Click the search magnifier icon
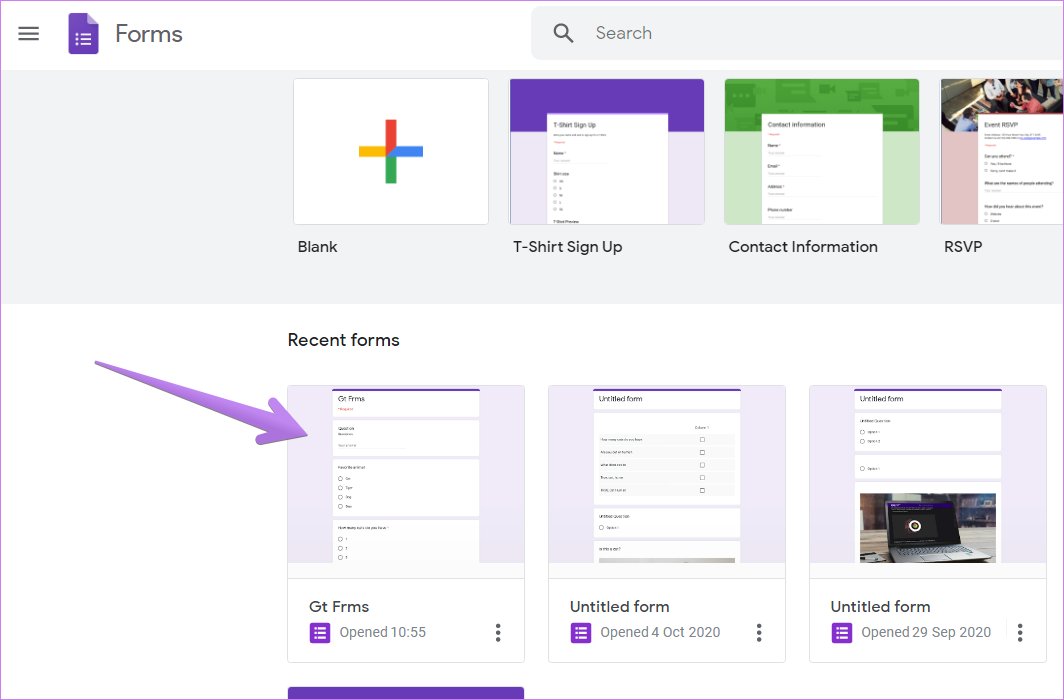1064x700 pixels. 563,32
